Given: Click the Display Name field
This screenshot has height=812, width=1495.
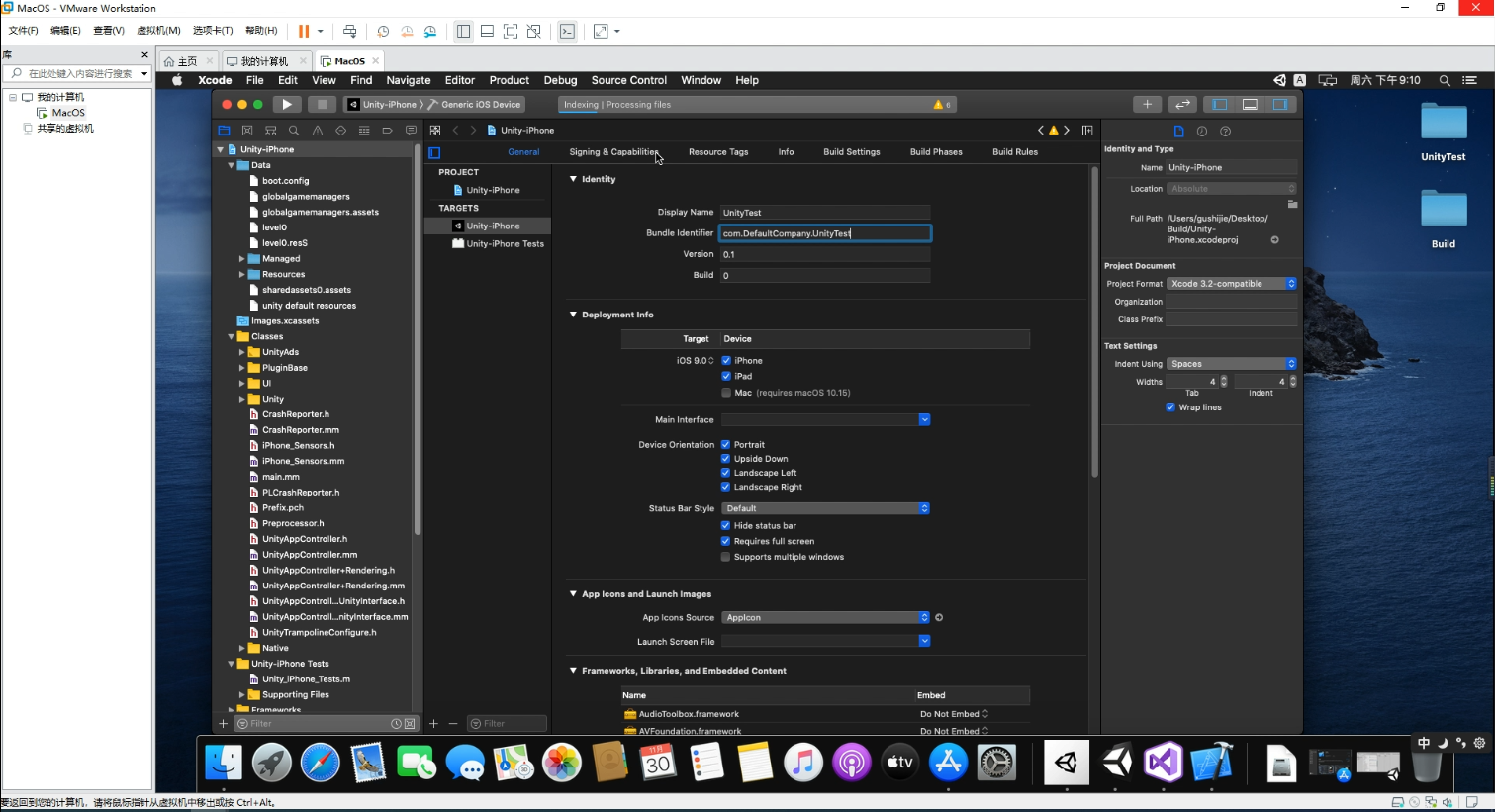Looking at the screenshot, I should [x=825, y=213].
